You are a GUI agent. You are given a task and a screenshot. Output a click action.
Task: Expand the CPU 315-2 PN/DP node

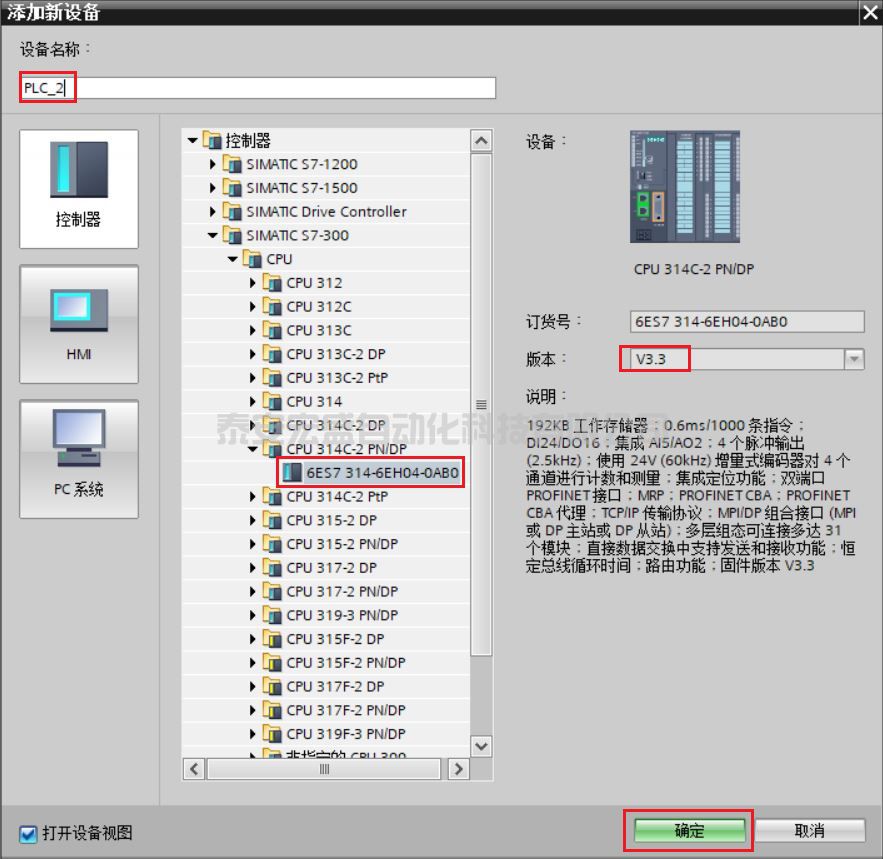click(253, 544)
